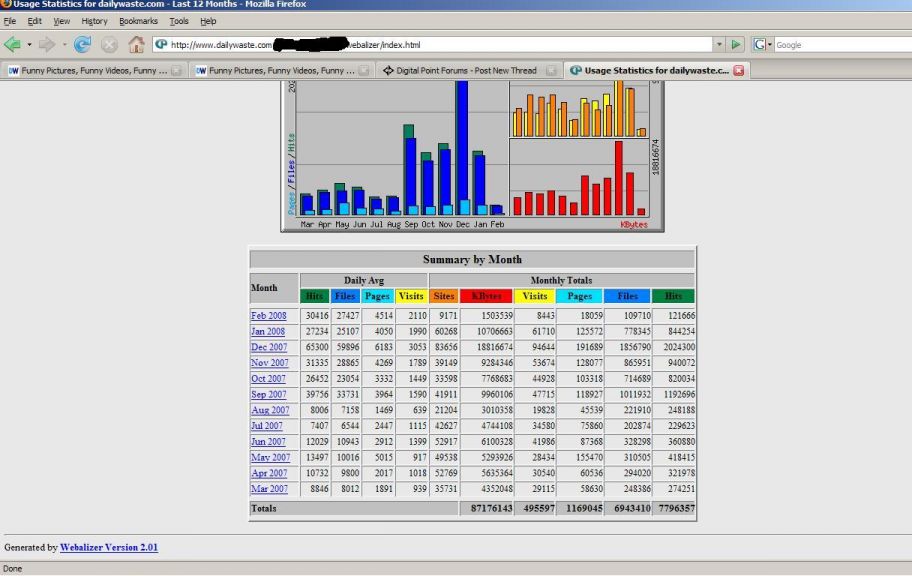
Task: Click the Summary by Month table title
Action: pos(472,259)
